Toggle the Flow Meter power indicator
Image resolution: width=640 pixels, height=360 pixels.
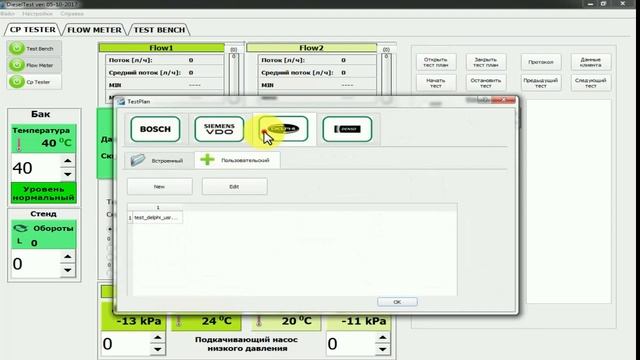click(x=17, y=65)
